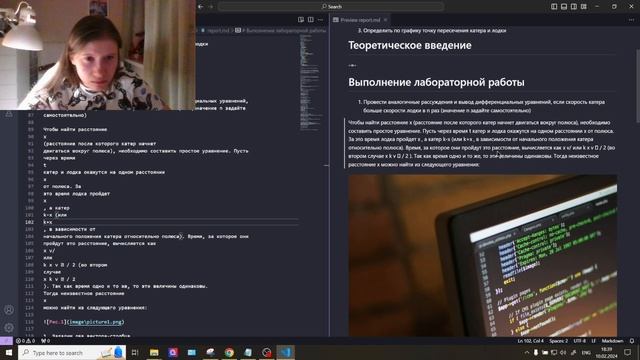Change indentation via 'Spaces: 2'

click(558, 341)
